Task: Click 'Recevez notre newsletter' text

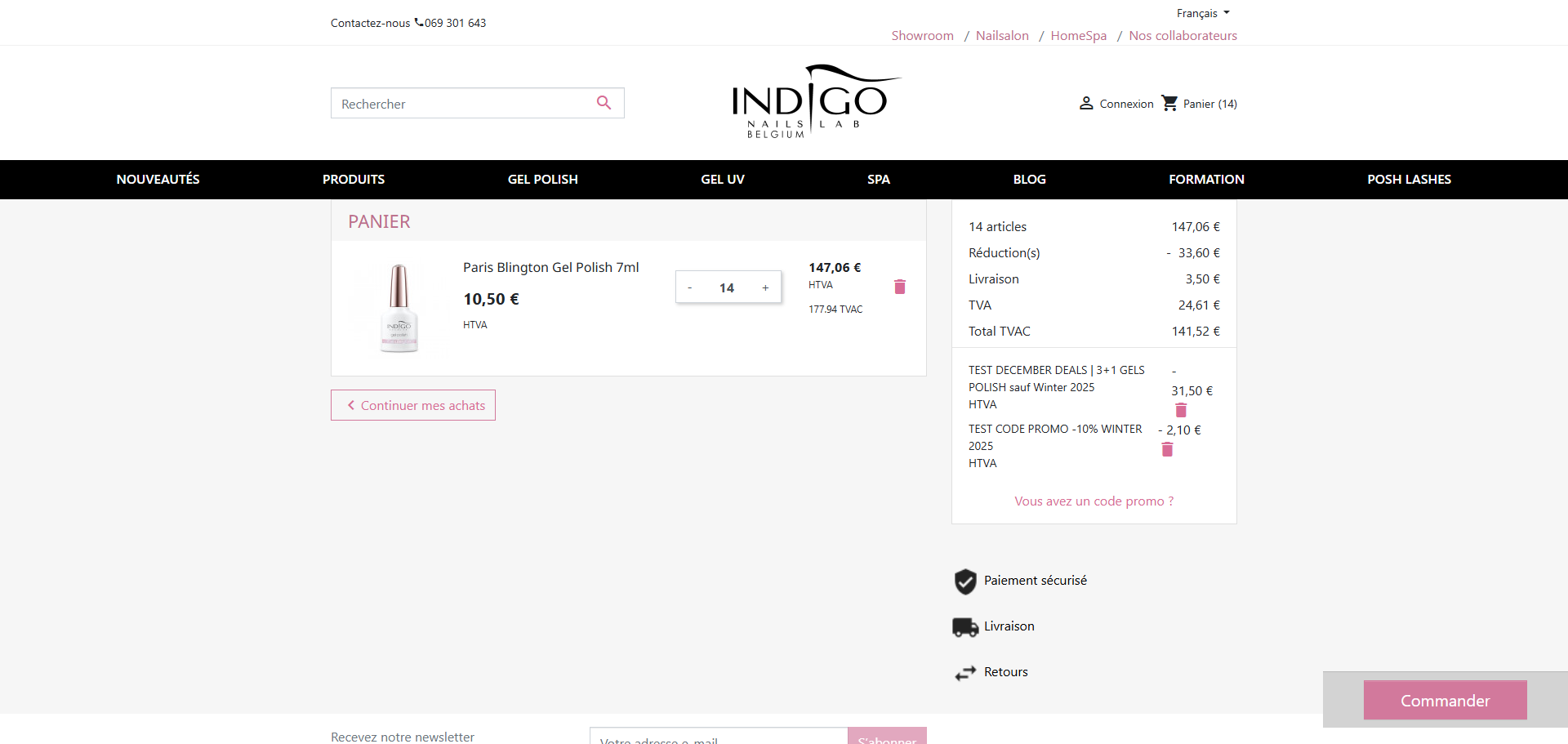Action: 403,737
